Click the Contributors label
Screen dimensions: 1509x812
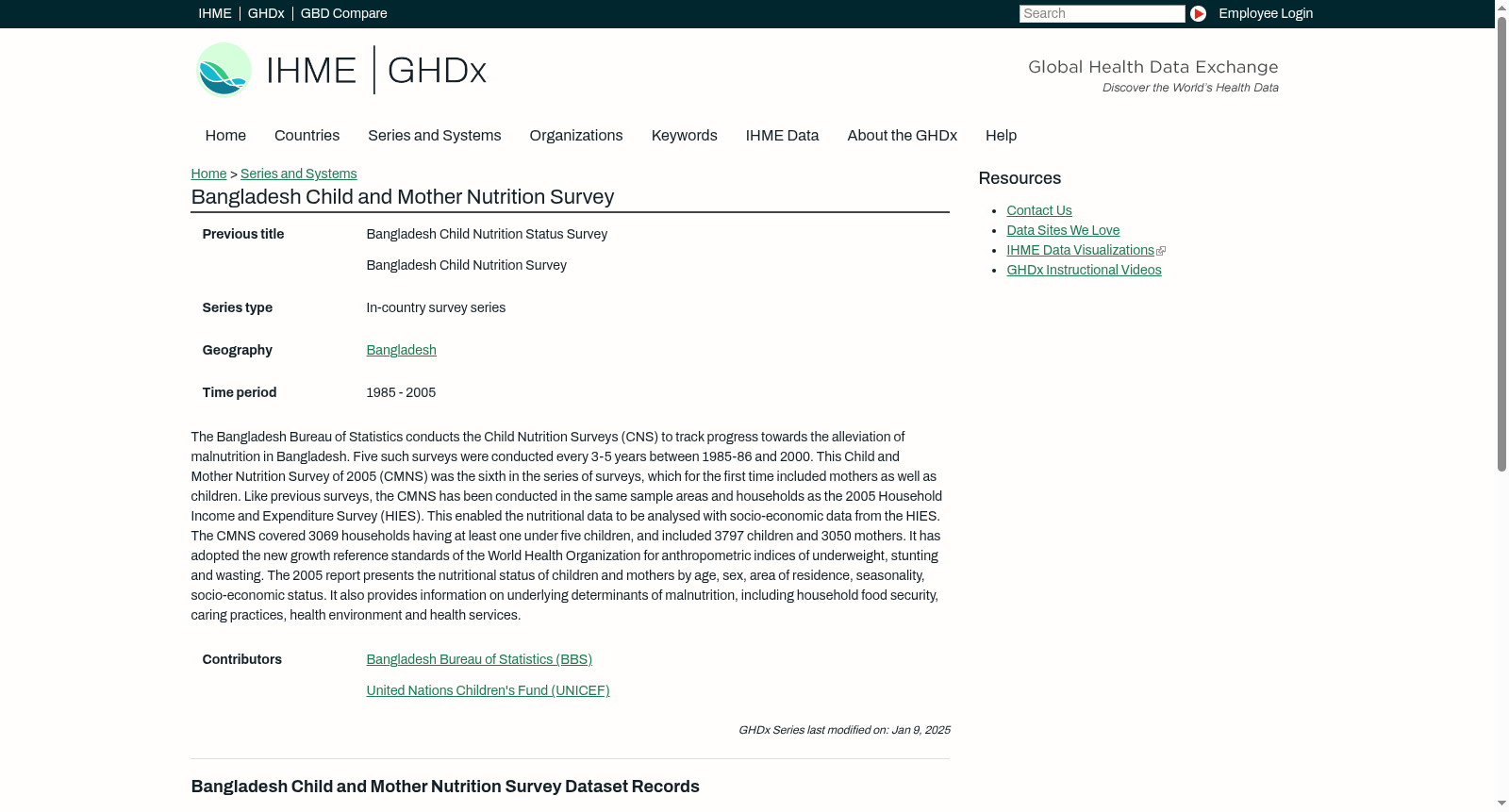pos(241,659)
